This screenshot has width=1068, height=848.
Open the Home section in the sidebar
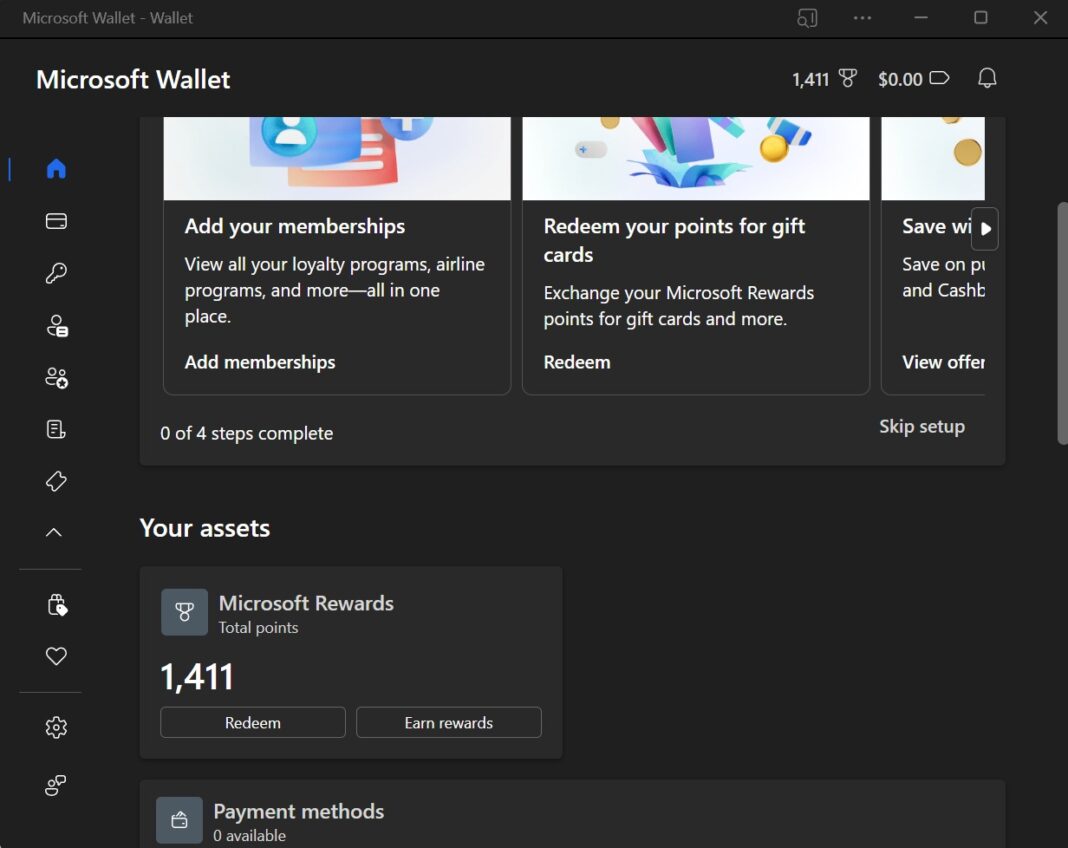click(x=57, y=169)
